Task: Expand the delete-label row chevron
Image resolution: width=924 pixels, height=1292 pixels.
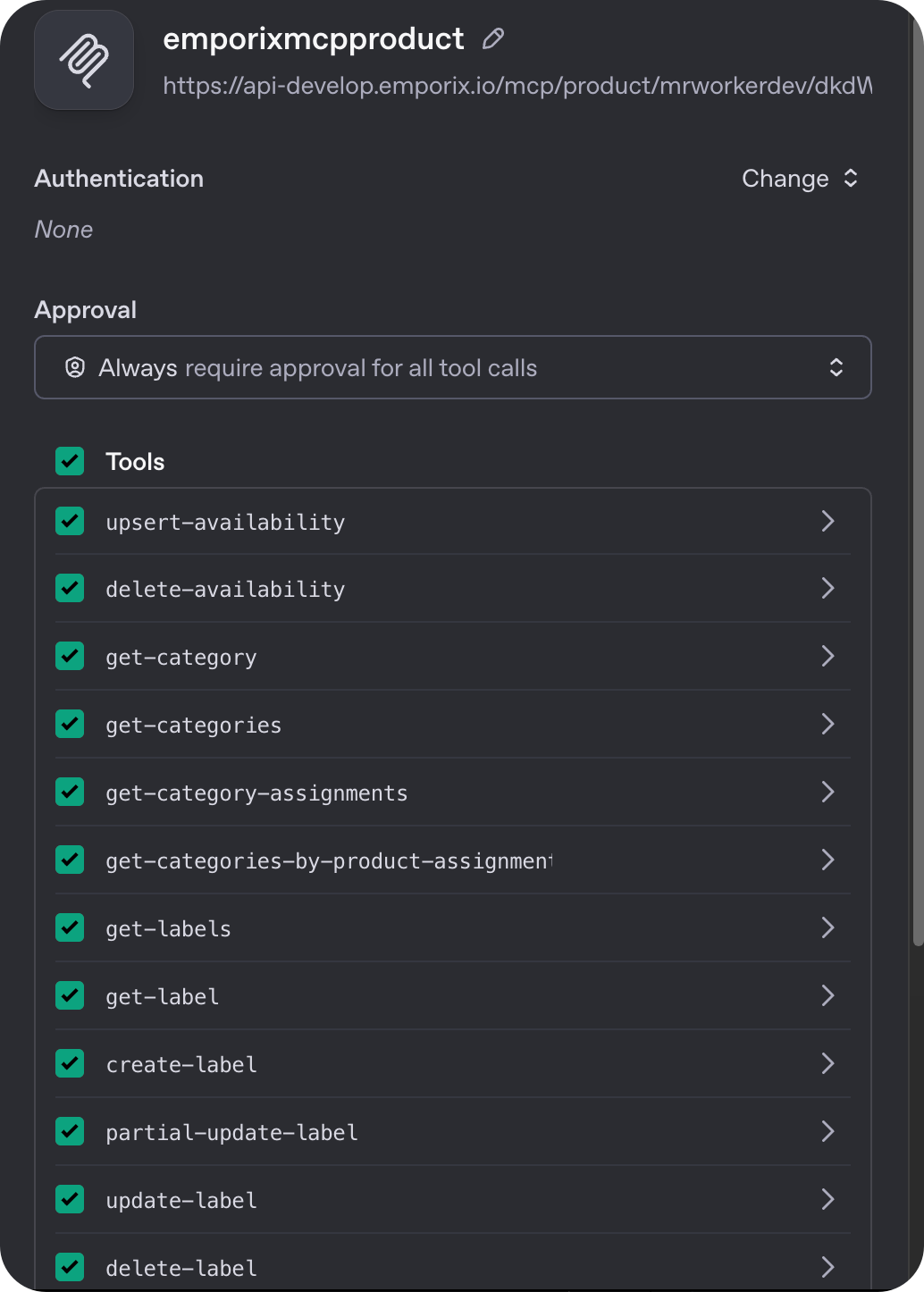Action: click(827, 1267)
